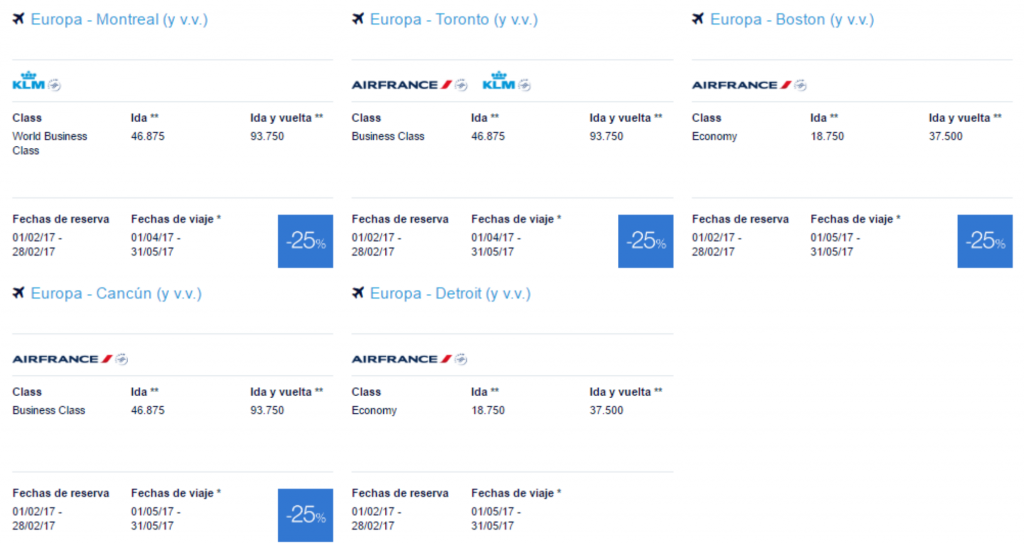Viewport: 1024px width, 544px height.
Task: Open the Europa - Toronto route link
Action: click(x=454, y=20)
